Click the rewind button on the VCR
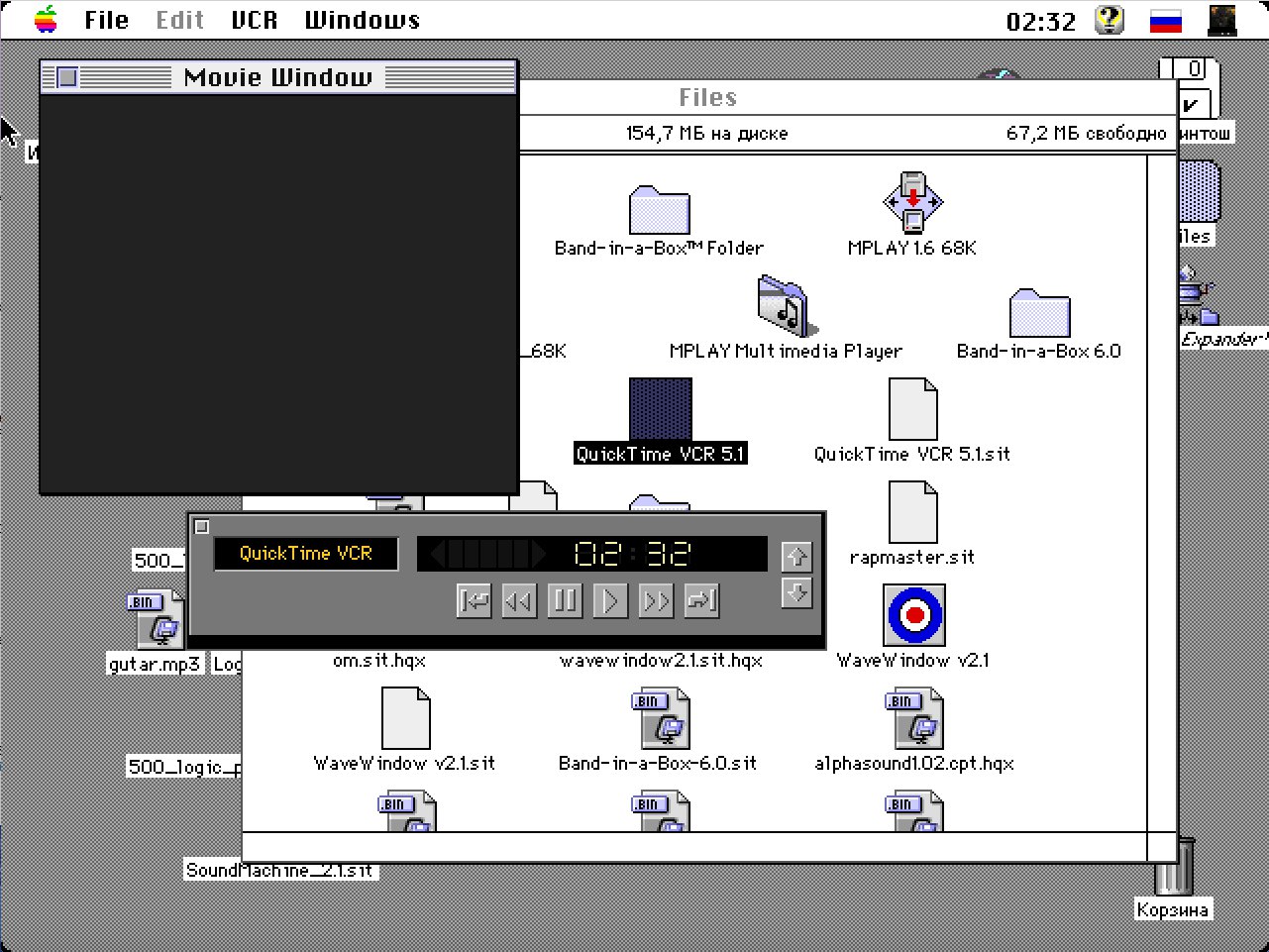This screenshot has height=952, width=1269. pos(519,600)
